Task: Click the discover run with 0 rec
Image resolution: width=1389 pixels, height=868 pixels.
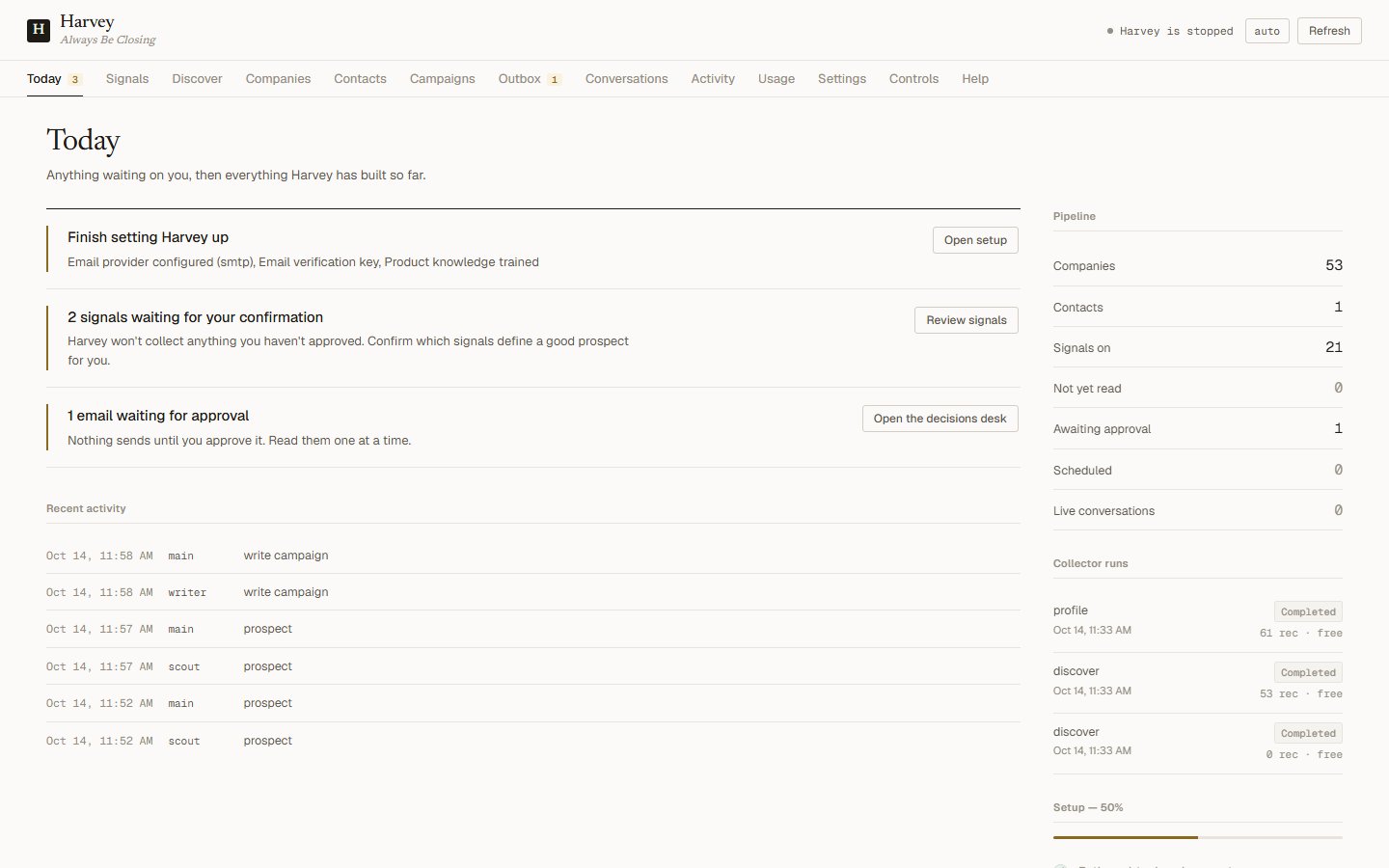Action: (x=1198, y=744)
